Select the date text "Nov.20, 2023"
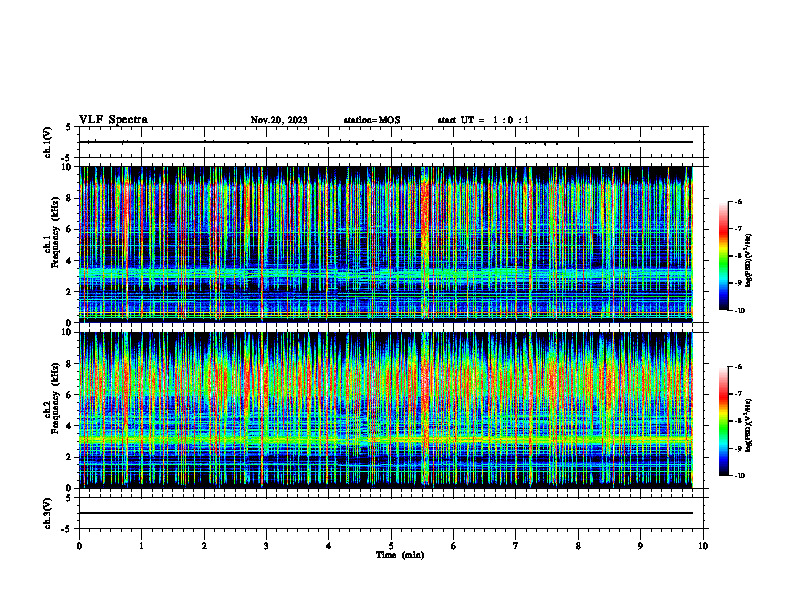The width and height of the screenshot is (792, 612). pyautogui.click(x=279, y=120)
